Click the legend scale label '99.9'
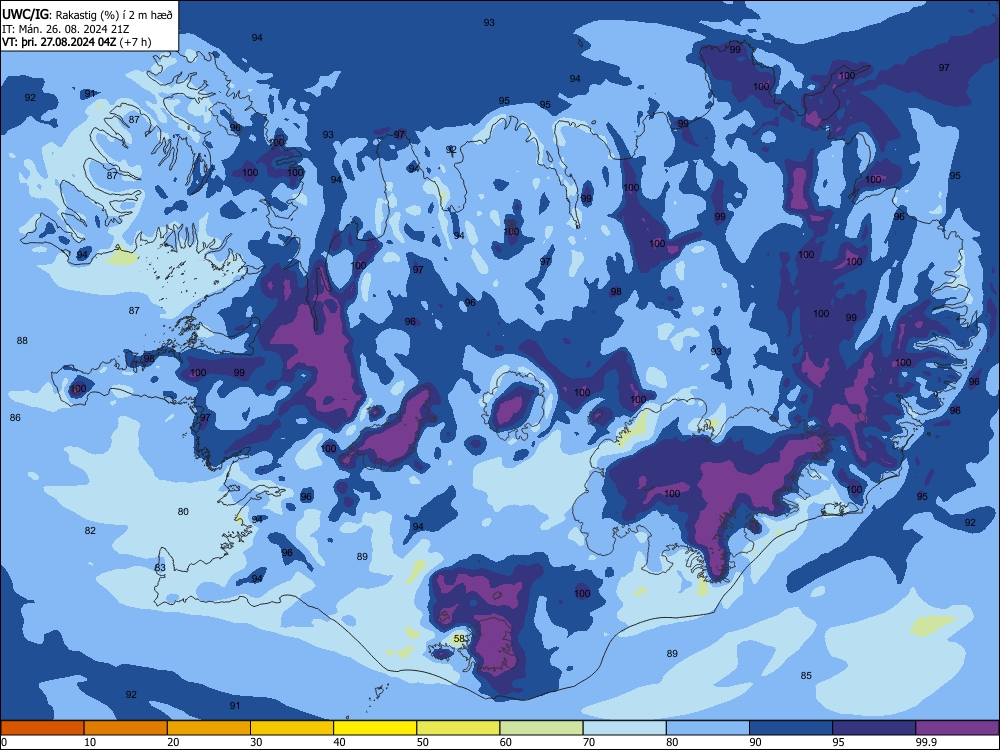The height and width of the screenshot is (750, 1000). 925,742
